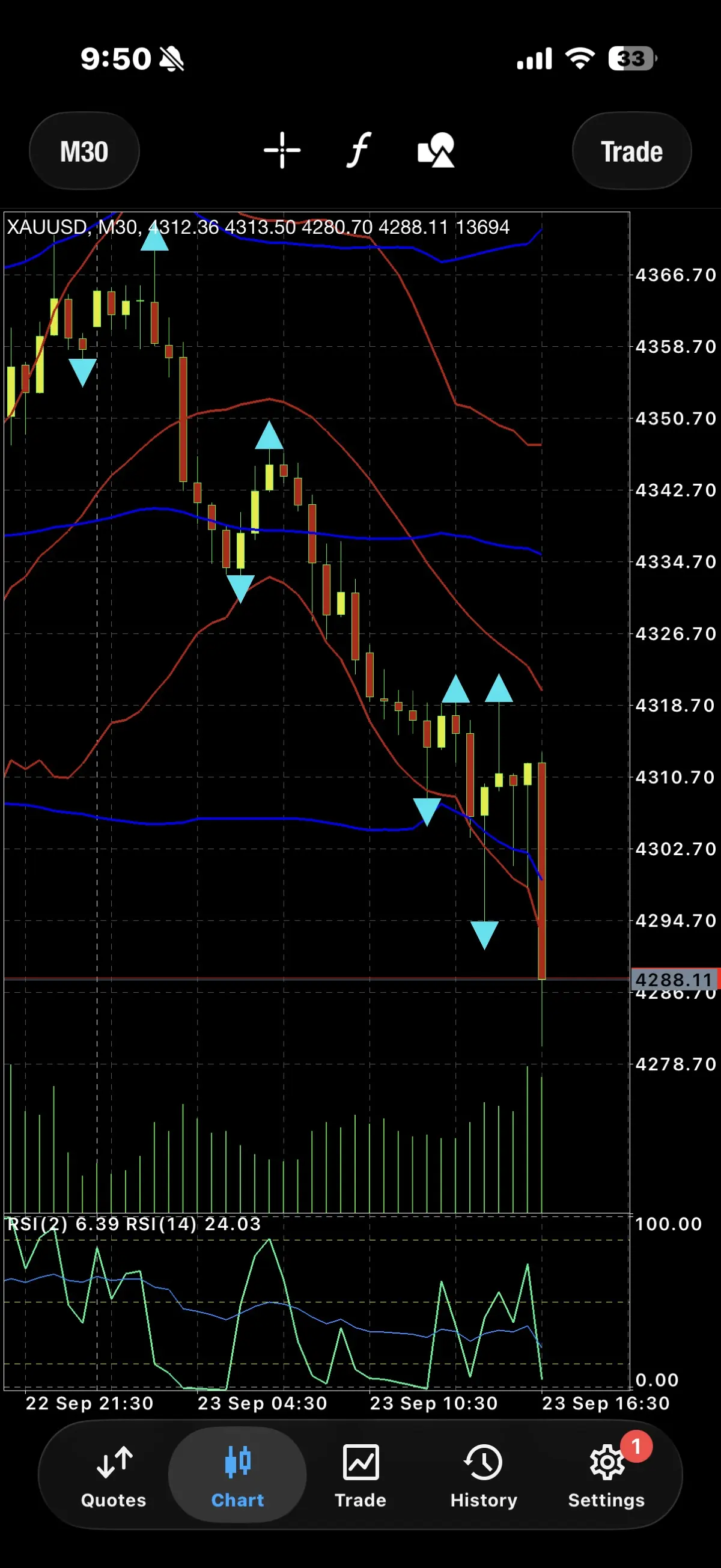The height and width of the screenshot is (1568, 721).
Task: Tap the 9:50 clock in status bar
Action: point(115,59)
